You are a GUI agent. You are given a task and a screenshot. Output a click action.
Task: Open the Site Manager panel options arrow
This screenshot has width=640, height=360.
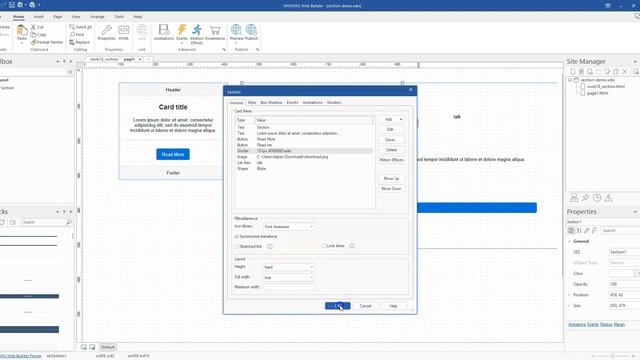tap(635, 62)
